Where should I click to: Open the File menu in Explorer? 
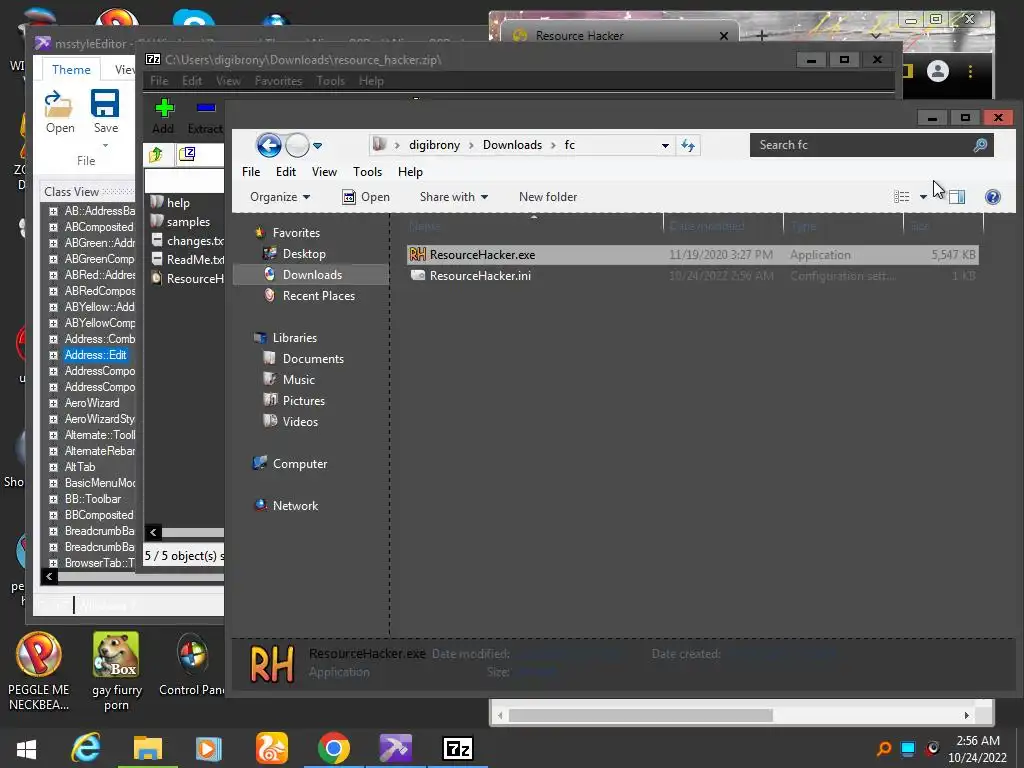click(251, 172)
